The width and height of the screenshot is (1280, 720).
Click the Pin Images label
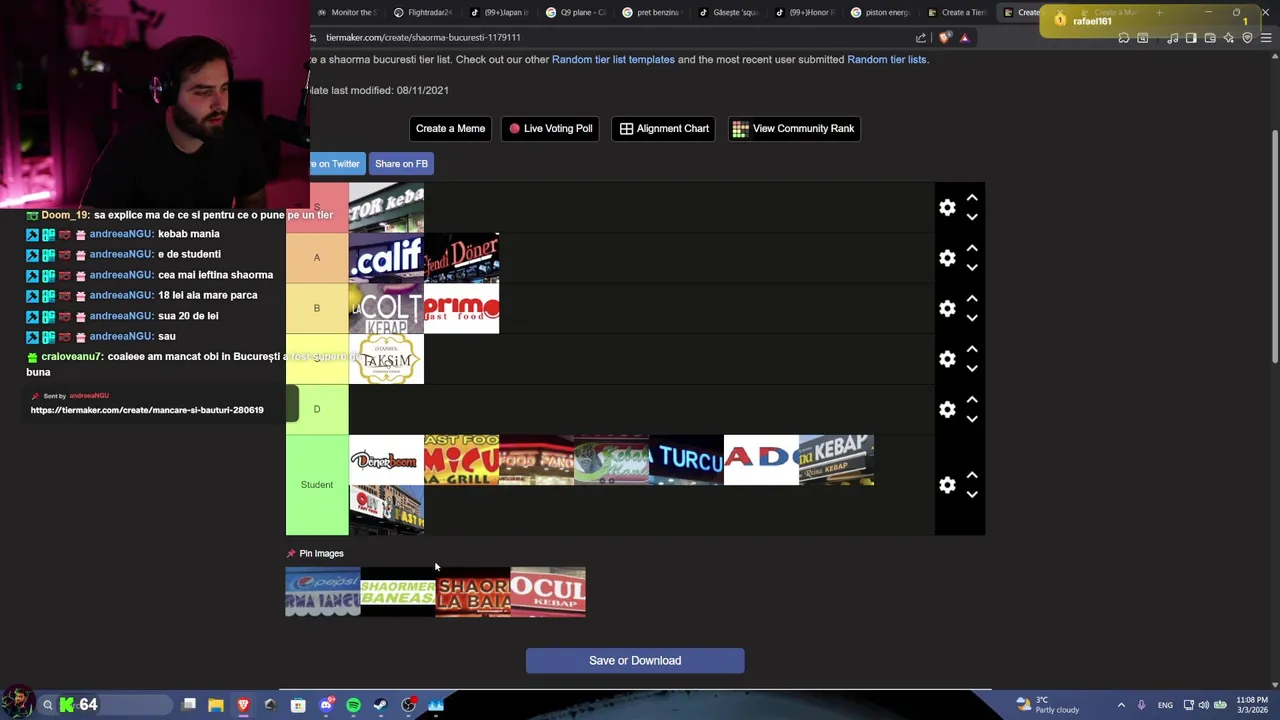[321, 553]
